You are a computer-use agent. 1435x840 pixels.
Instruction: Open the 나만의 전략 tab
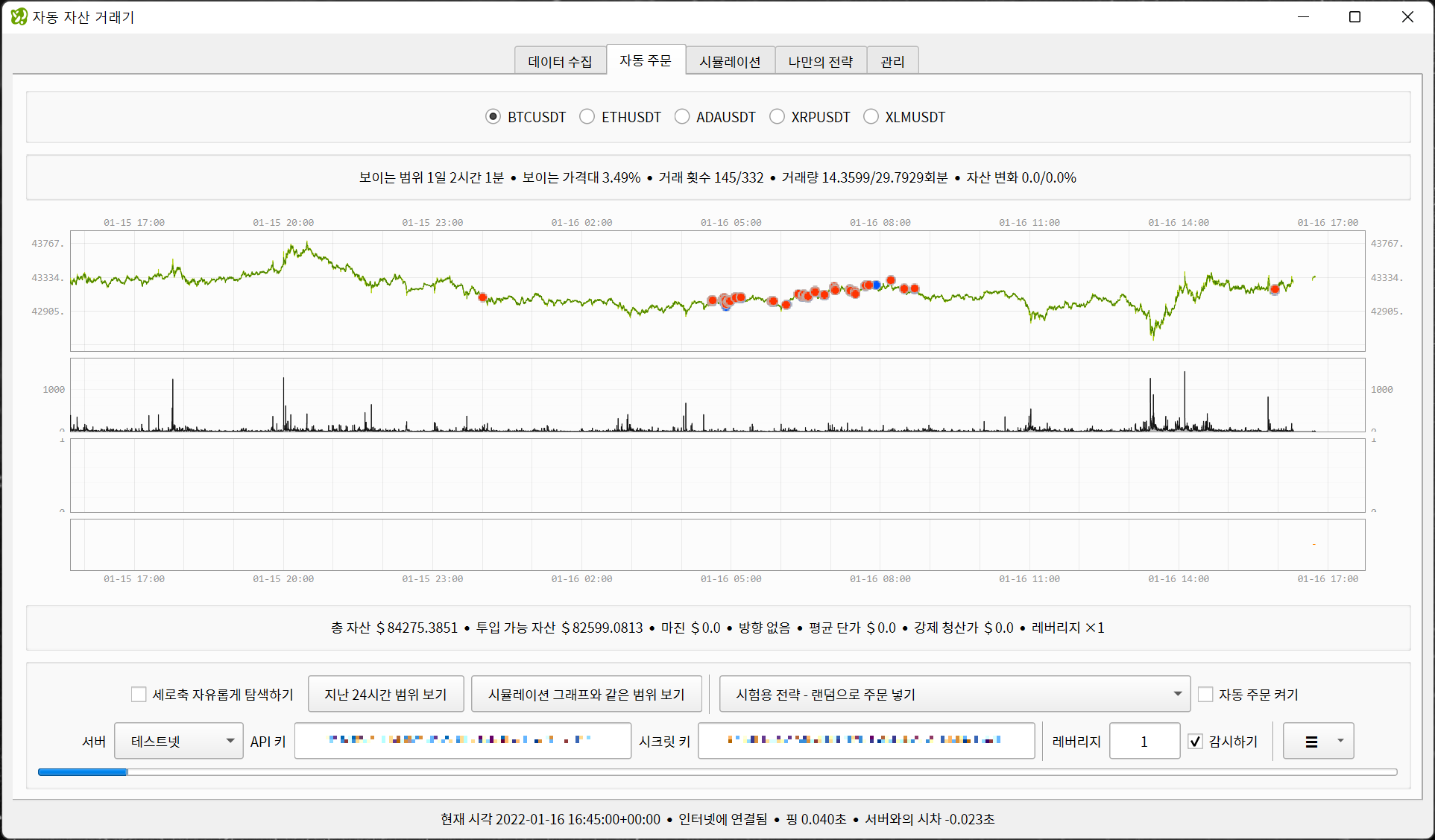click(x=820, y=62)
